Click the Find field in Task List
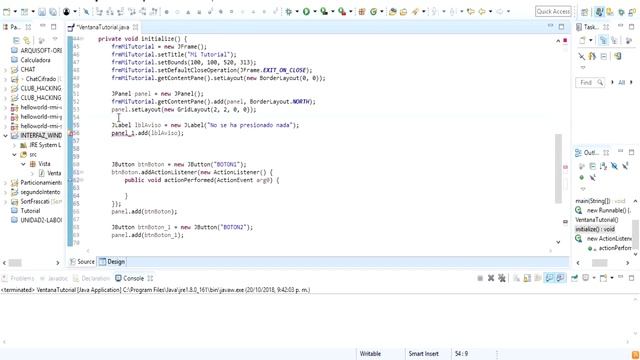The image size is (640, 360). coord(590,82)
